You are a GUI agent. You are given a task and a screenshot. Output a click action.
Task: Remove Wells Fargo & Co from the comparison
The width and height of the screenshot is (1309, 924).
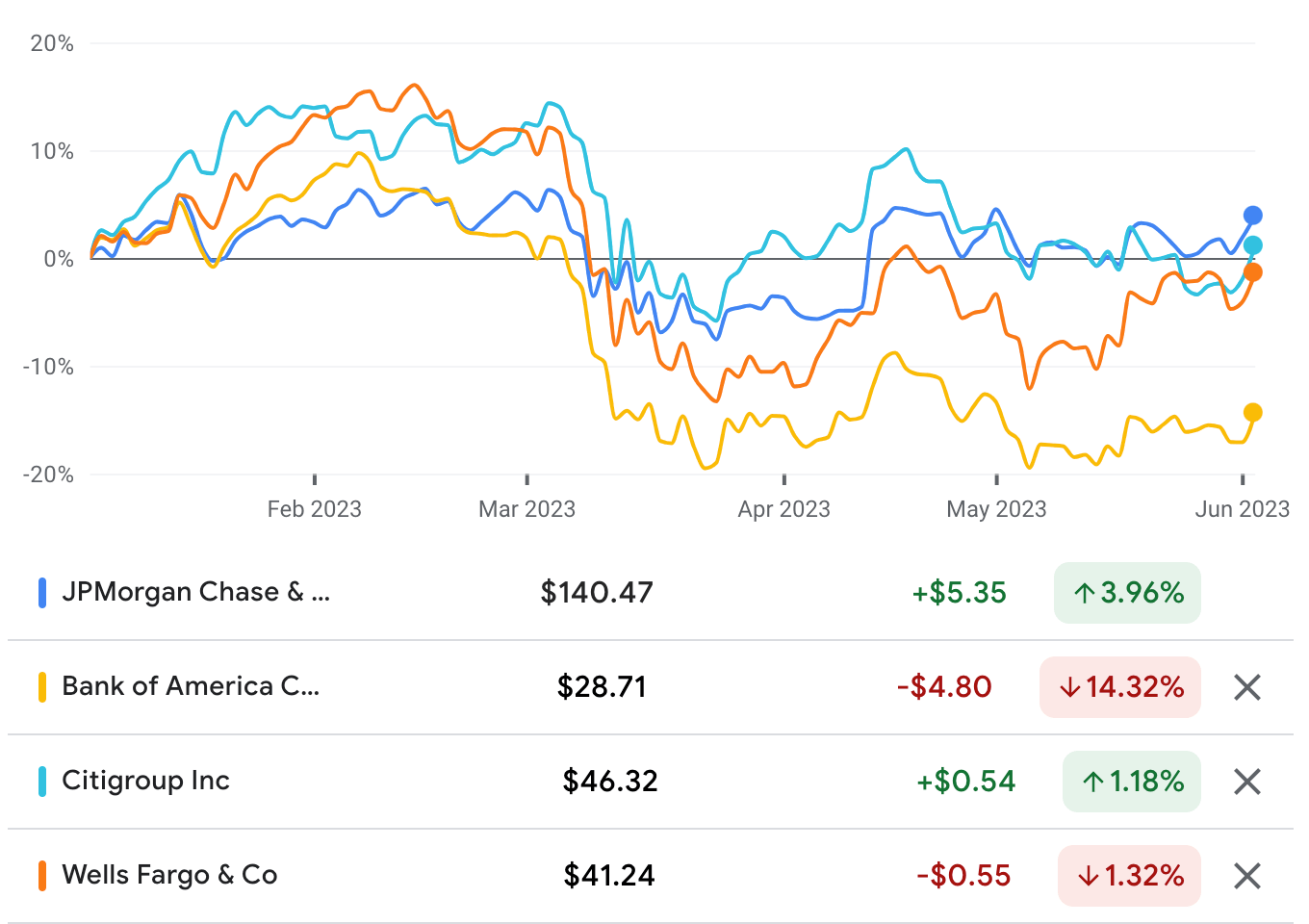coord(1245,875)
